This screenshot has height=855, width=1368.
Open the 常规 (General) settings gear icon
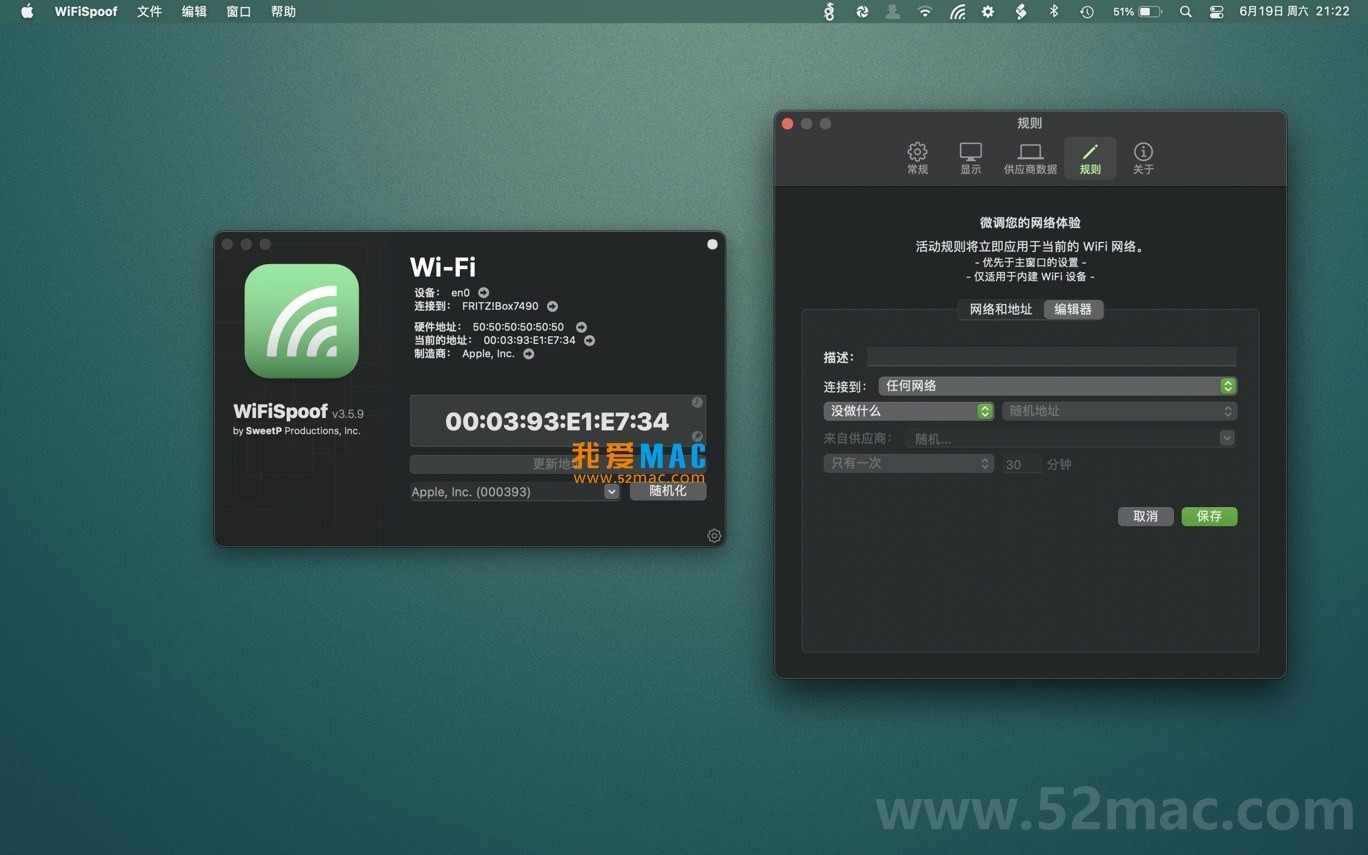917,157
